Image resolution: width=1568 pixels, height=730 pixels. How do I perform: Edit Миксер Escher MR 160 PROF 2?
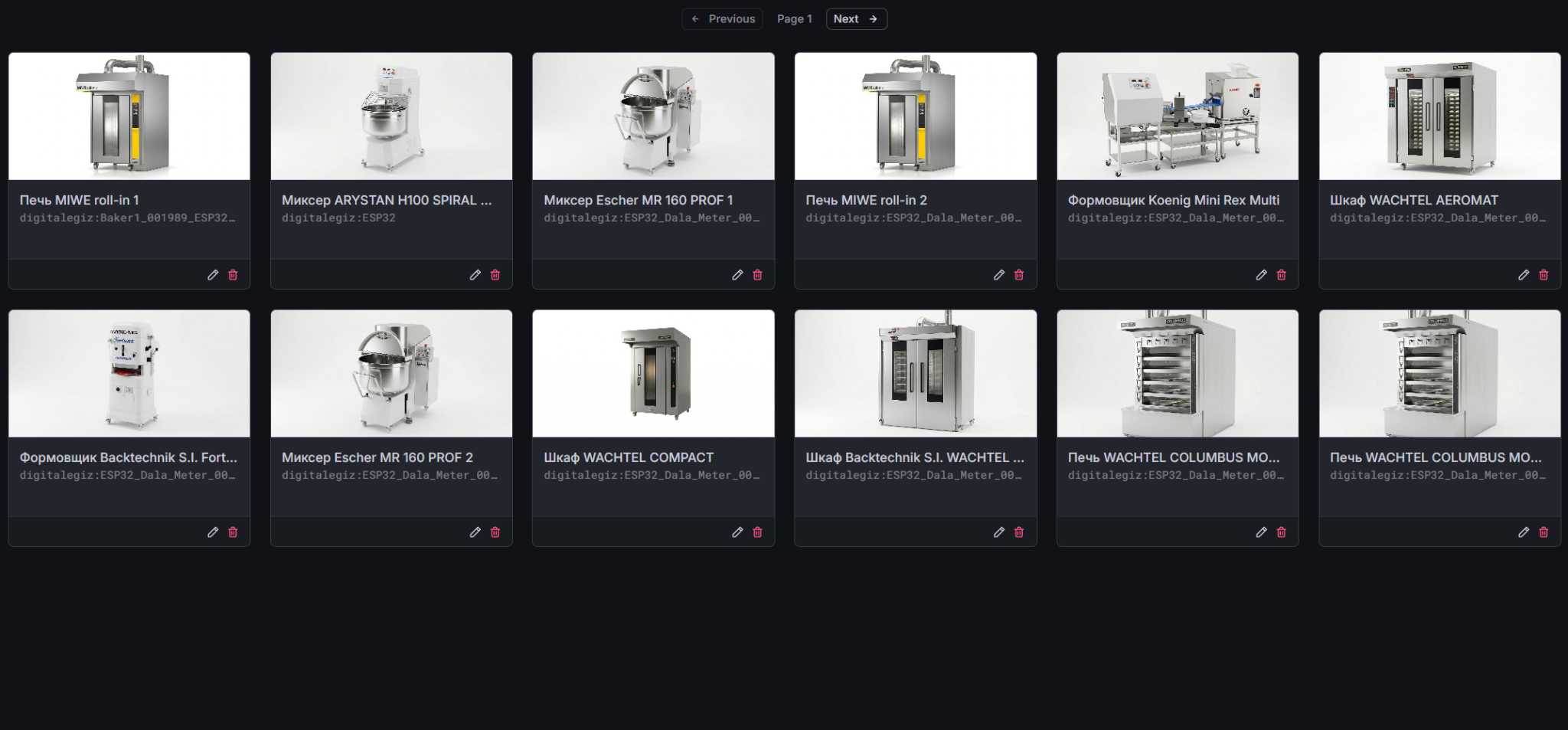pos(475,532)
